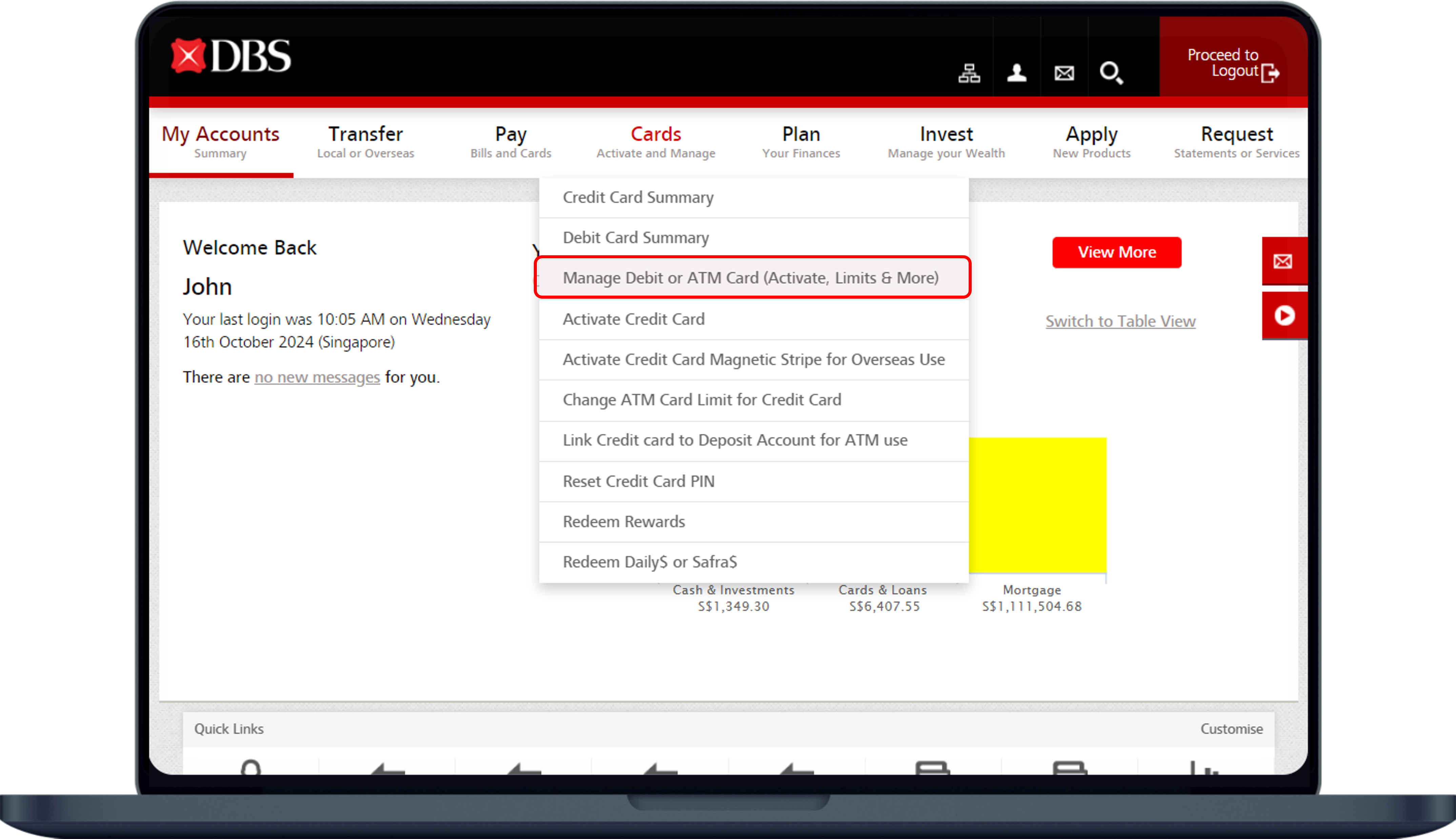1456x839 pixels.
Task: Click Cash & Investments S$1,349.30 label
Action: pyautogui.click(x=733, y=598)
